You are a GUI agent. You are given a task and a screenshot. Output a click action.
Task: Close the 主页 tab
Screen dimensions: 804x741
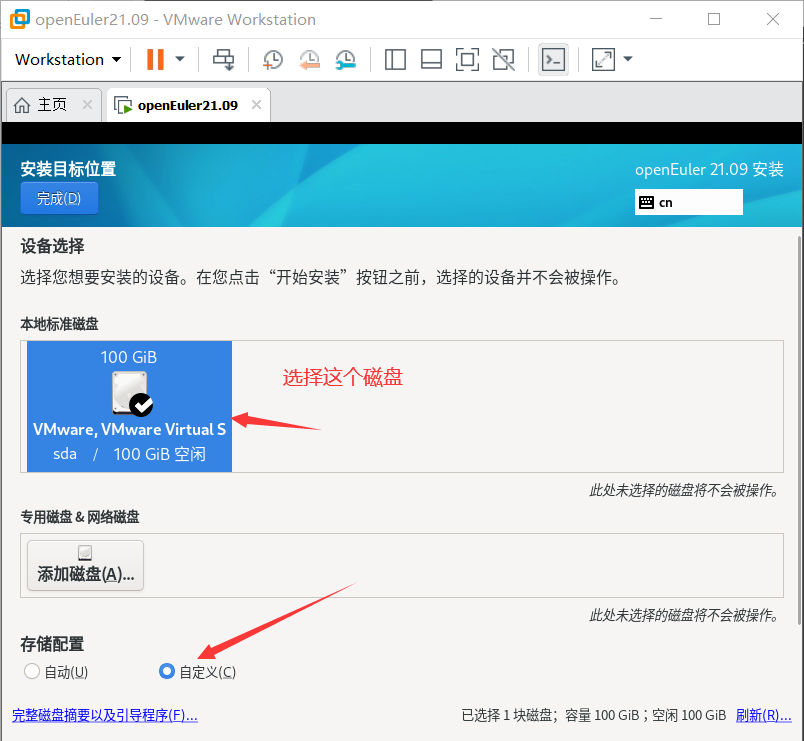pyautogui.click(x=88, y=105)
